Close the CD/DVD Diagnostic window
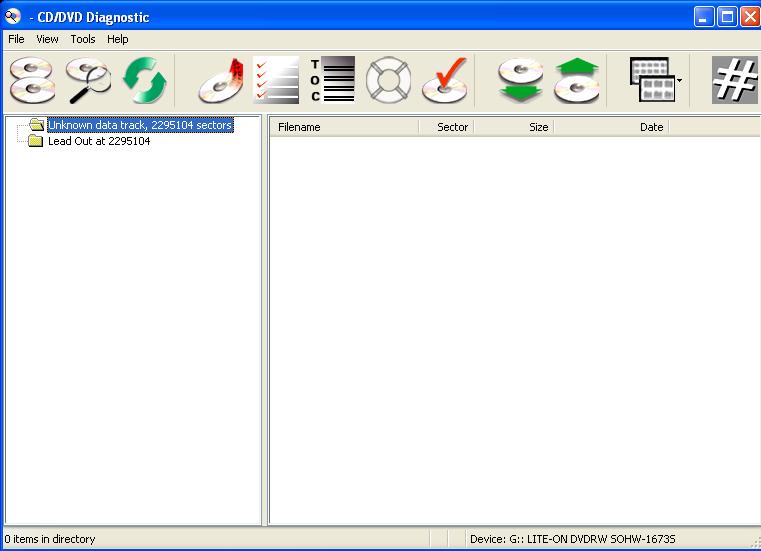 click(x=750, y=17)
